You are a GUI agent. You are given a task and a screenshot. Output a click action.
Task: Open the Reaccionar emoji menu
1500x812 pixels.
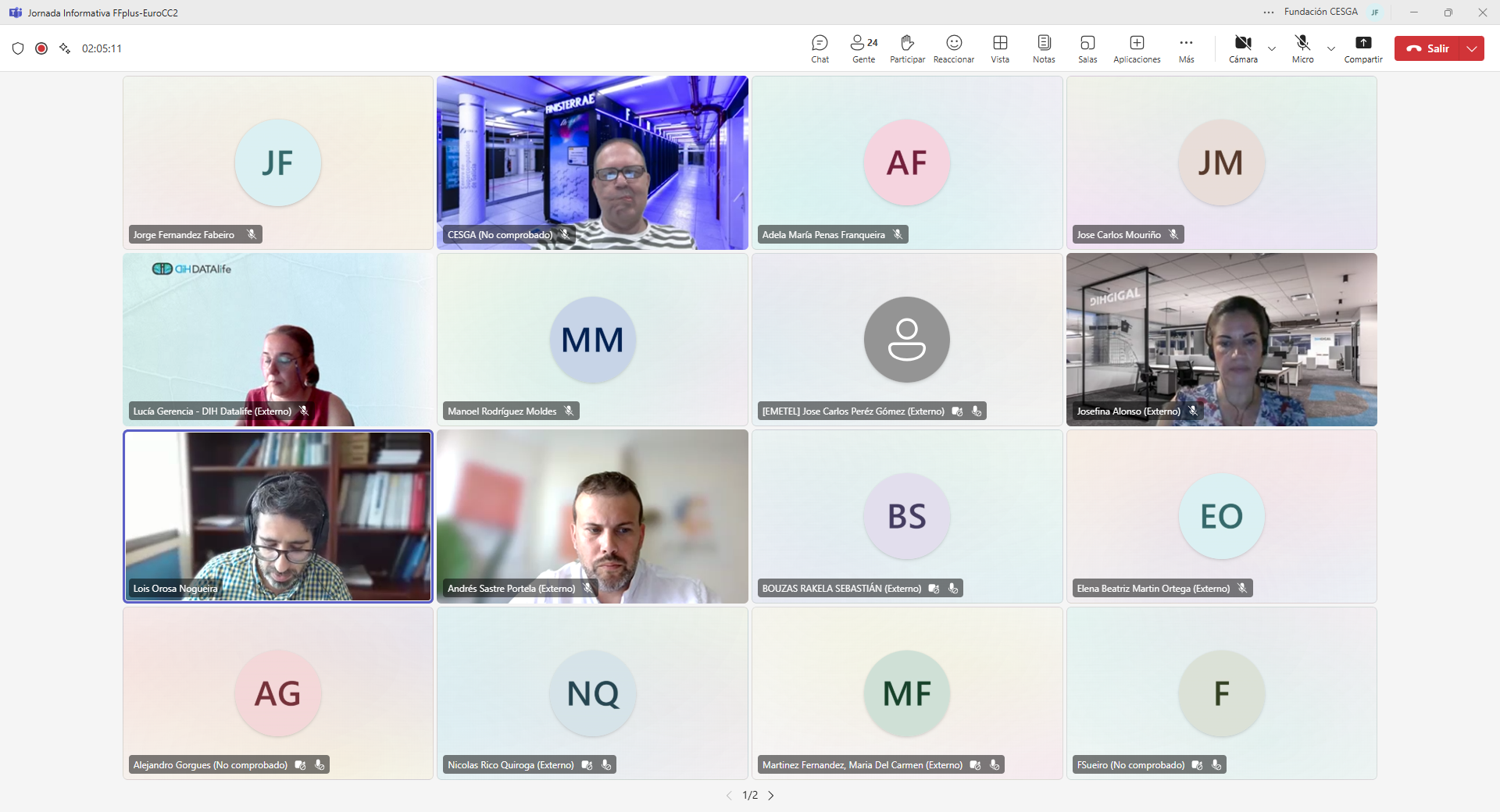[953, 48]
